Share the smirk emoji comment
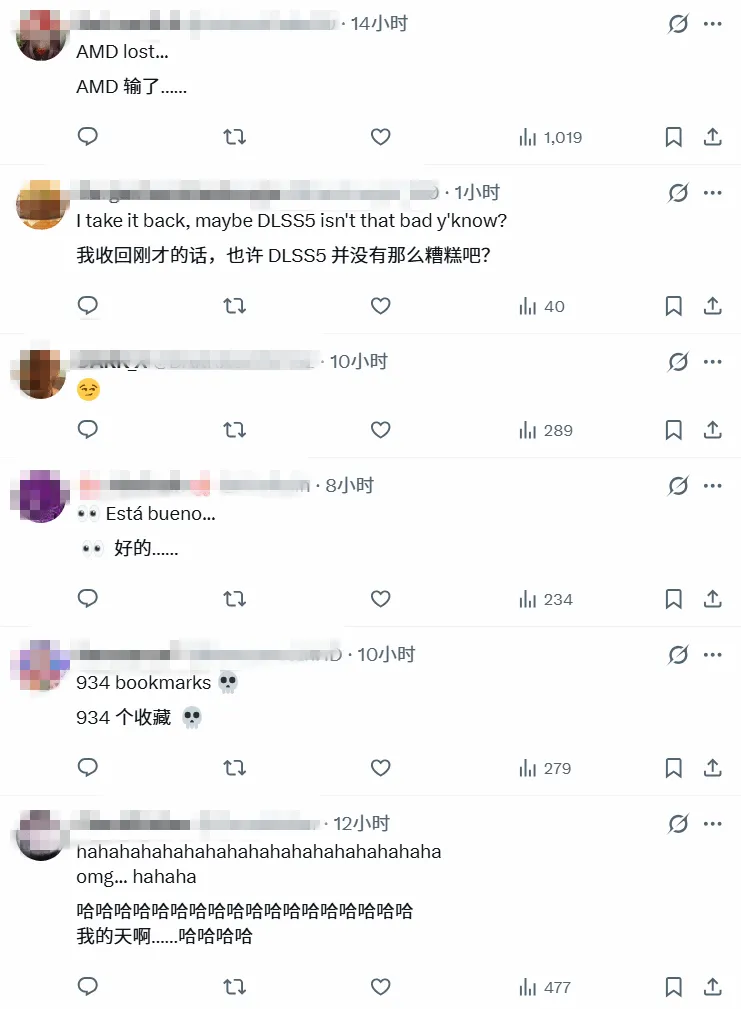This screenshot has height=1009, width=741. [x=712, y=429]
